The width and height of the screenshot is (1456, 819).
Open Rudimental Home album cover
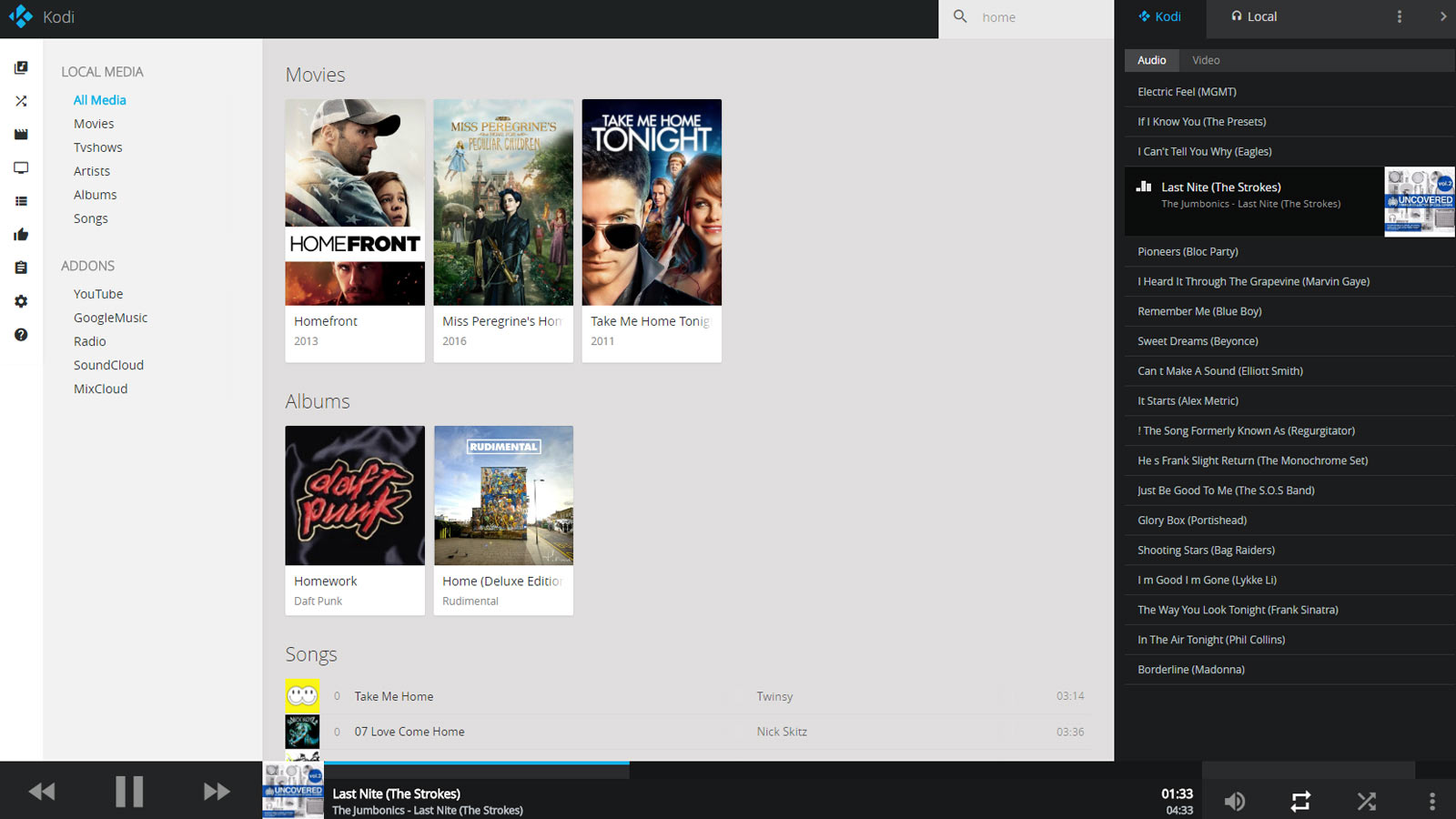click(503, 495)
